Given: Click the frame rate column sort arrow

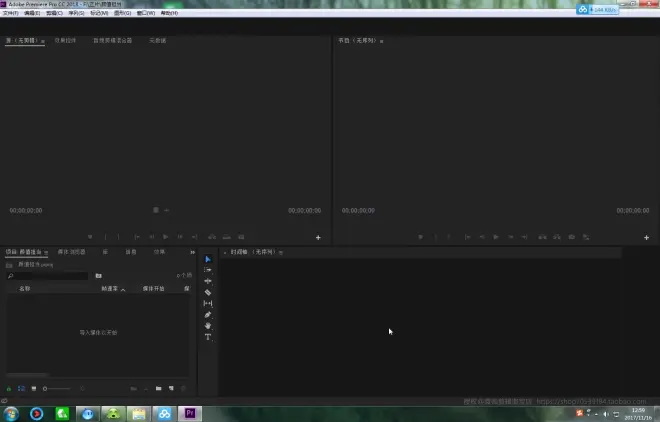Looking at the screenshot, I should (x=123, y=289).
